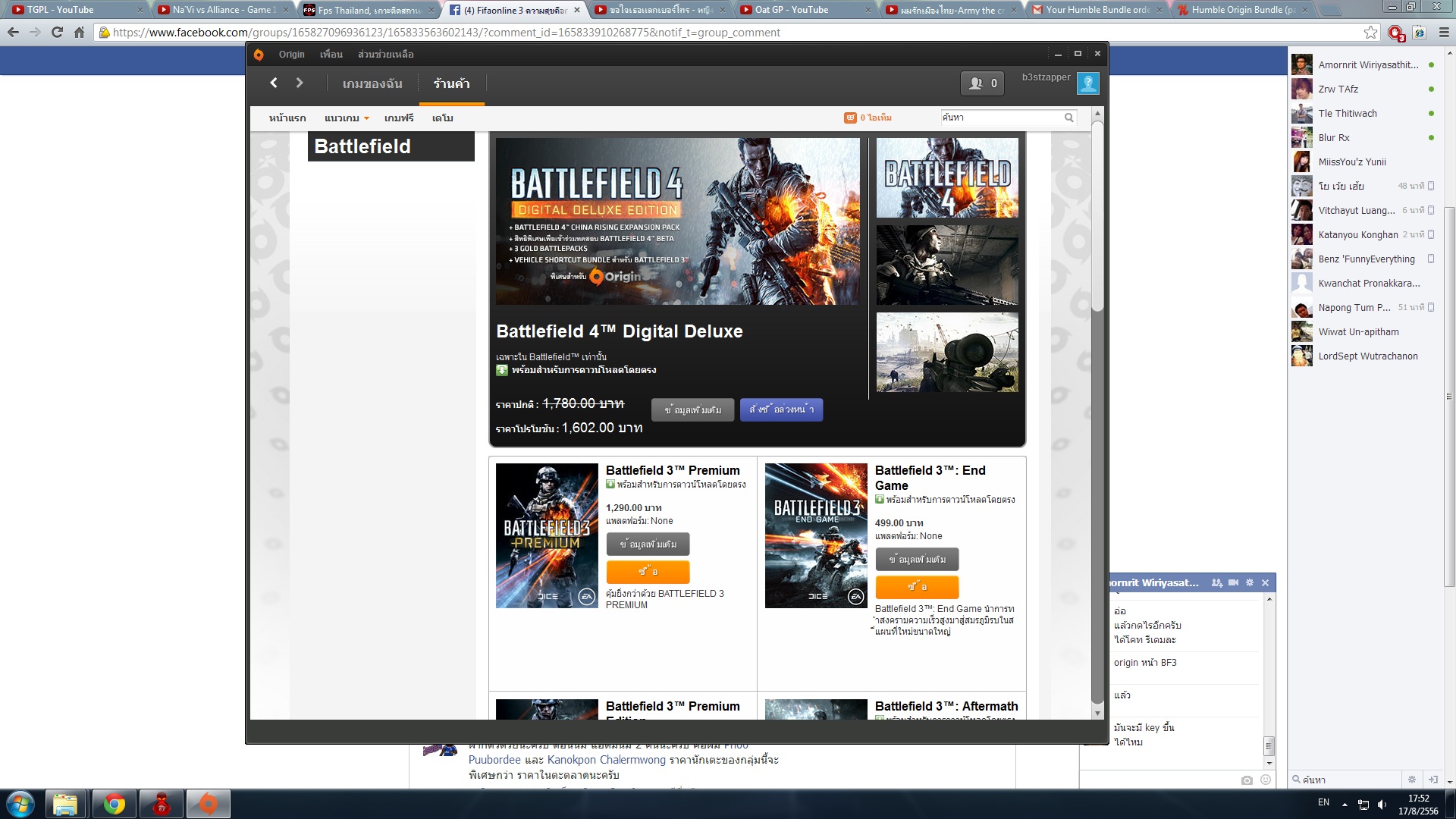Switch to My Games tab
Viewport: 1456px width, 819px height.
tap(372, 83)
